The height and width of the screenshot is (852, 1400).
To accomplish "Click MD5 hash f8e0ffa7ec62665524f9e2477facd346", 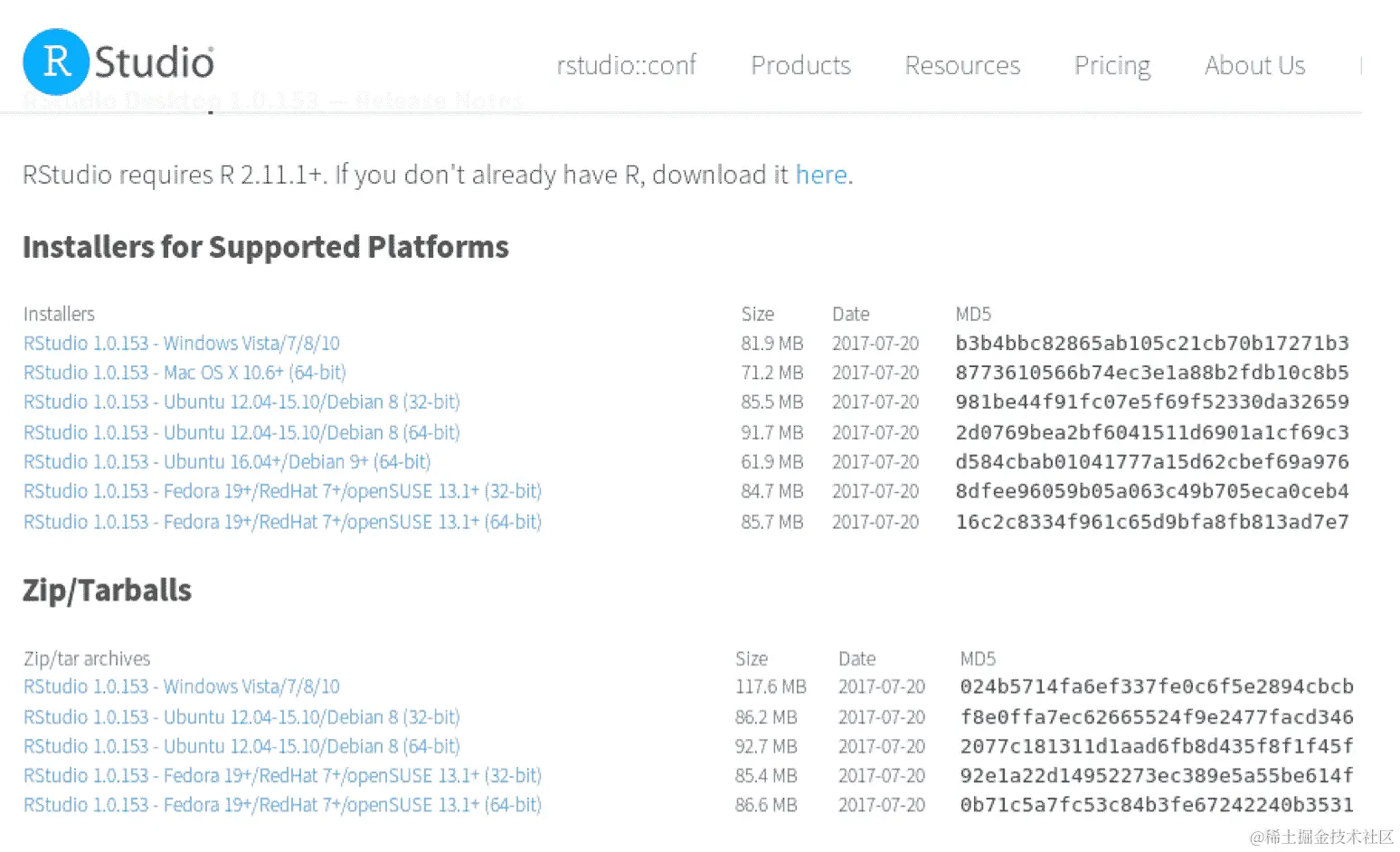I will point(1157,717).
